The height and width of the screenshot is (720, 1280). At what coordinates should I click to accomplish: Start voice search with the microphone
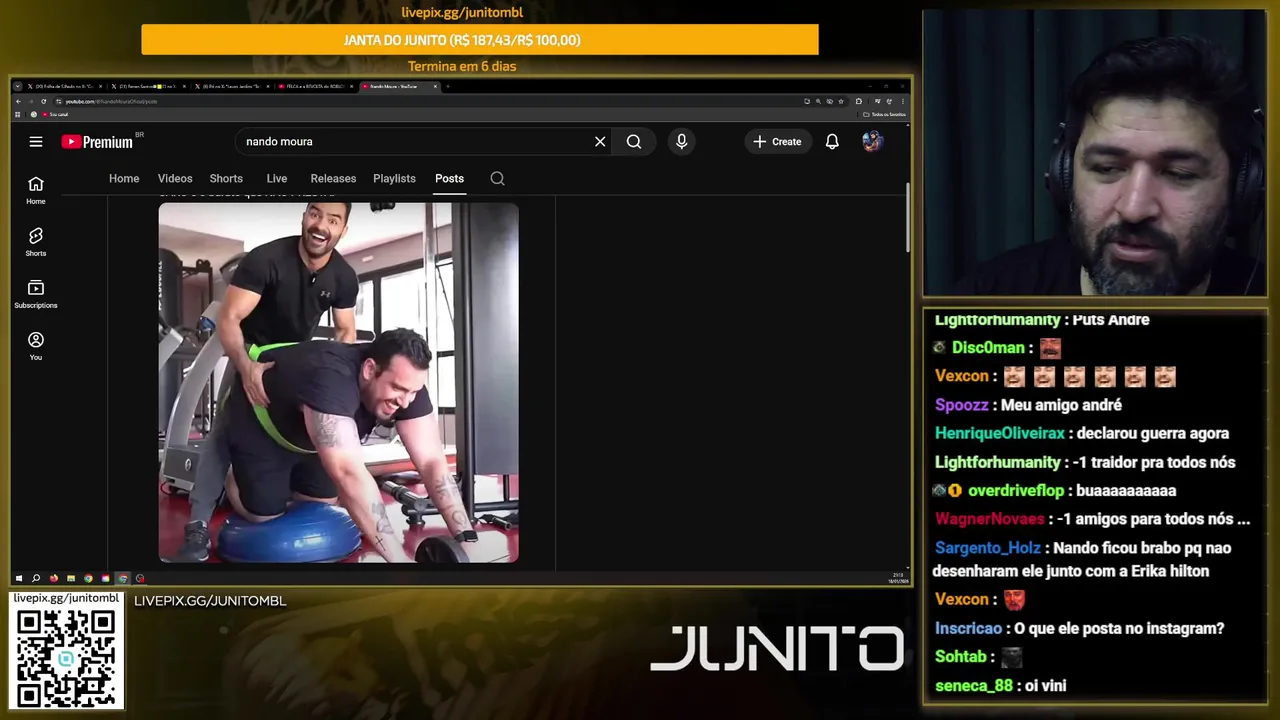(682, 142)
